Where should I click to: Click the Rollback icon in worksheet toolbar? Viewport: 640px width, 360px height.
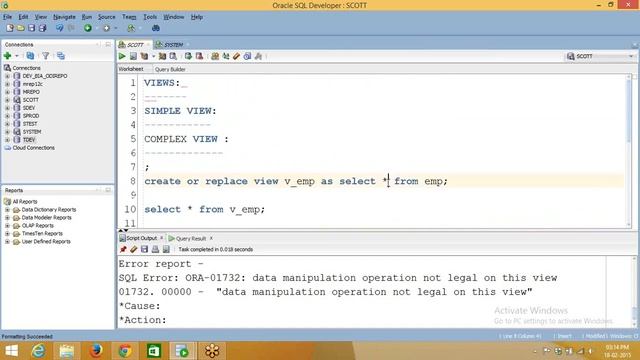click(199, 56)
